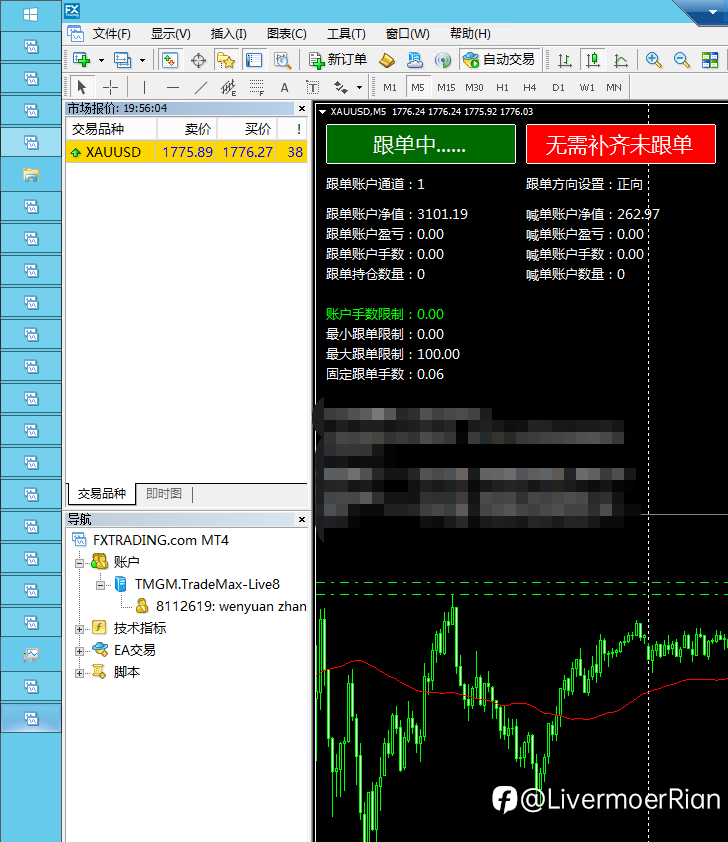The image size is (728, 842).
Task: Open the 文件(F) menu
Action: click(111, 34)
